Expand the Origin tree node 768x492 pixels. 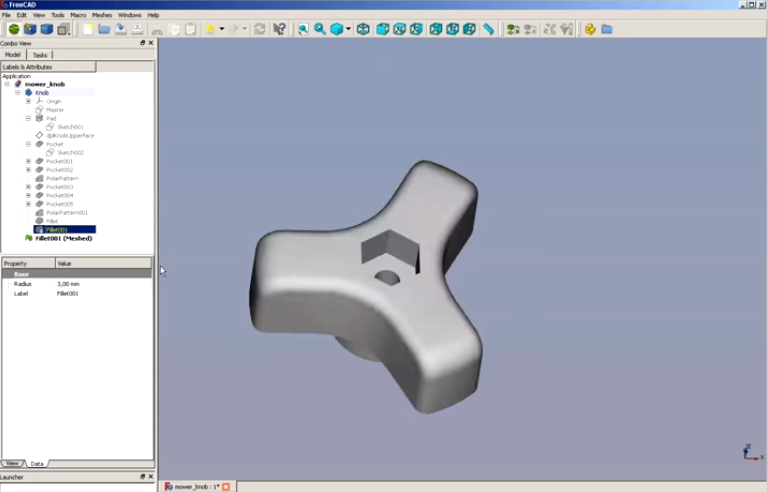click(x=28, y=101)
